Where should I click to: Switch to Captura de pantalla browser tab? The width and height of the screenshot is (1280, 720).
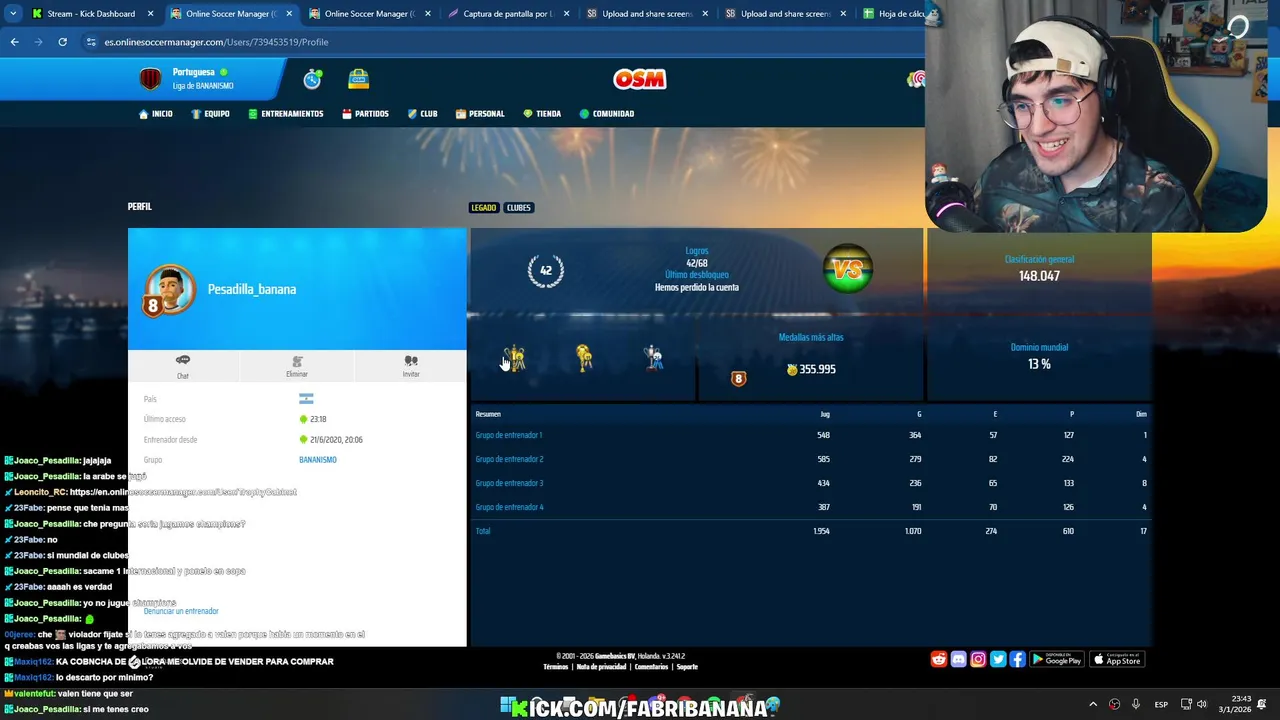point(508,14)
